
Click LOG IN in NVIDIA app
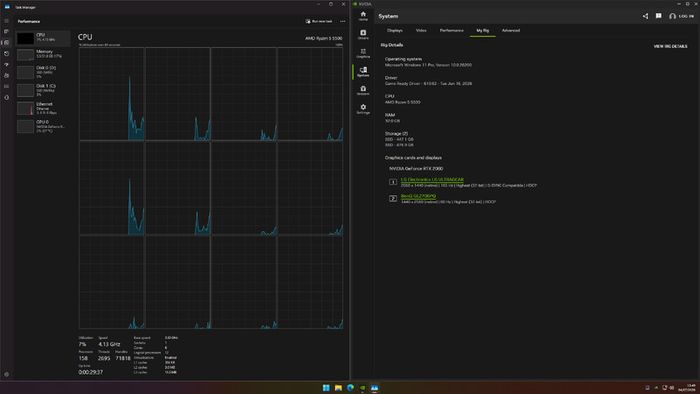pyautogui.click(x=682, y=16)
